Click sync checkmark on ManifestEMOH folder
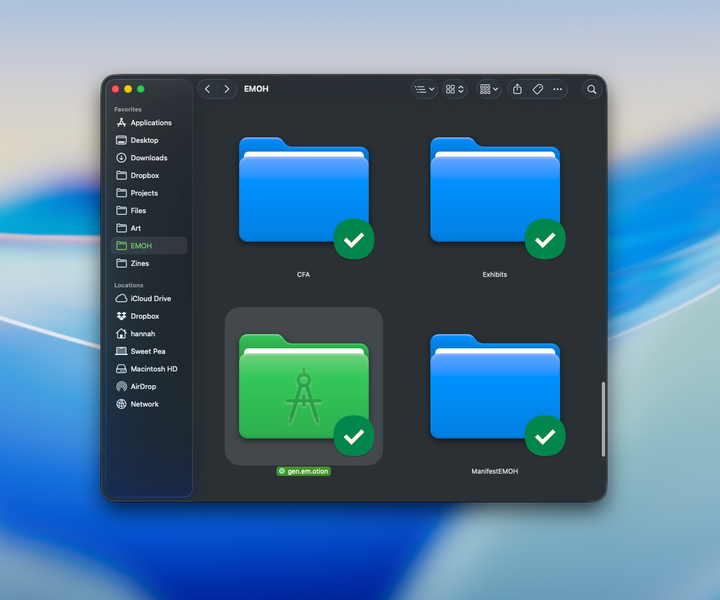This screenshot has width=720, height=600. [x=545, y=436]
